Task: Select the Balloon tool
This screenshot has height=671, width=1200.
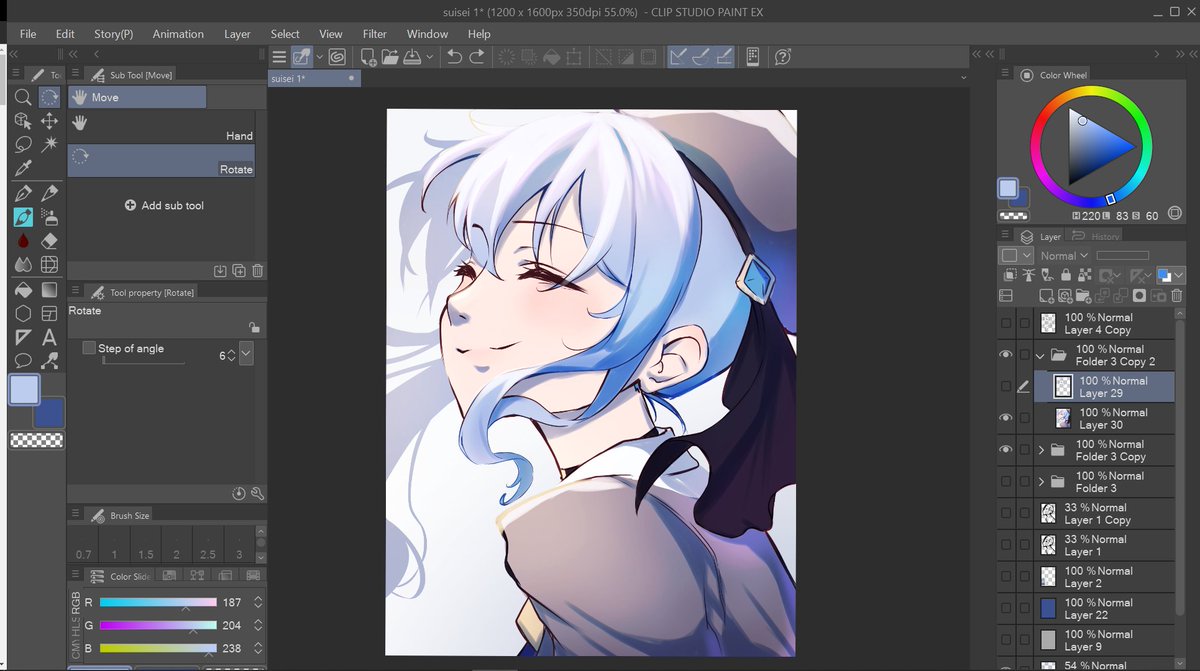Action: pyautogui.click(x=23, y=361)
